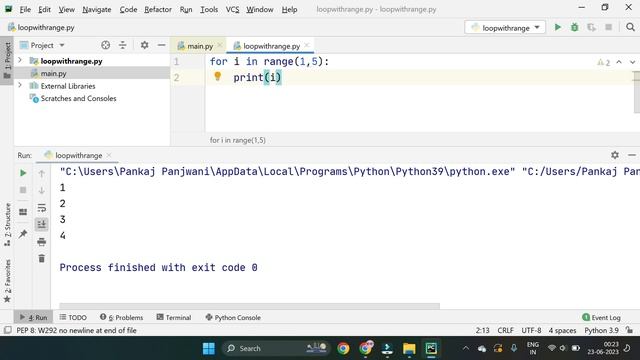Image resolution: width=640 pixels, height=360 pixels.
Task: Click the stop button in the top toolbar
Action: pos(608,27)
